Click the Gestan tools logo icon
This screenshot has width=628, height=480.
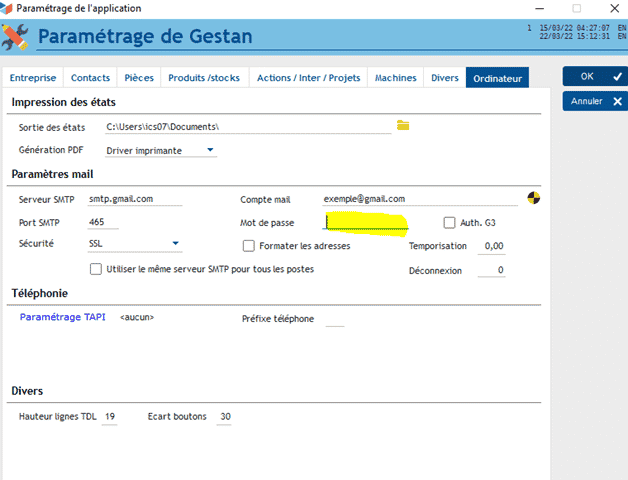point(15,37)
